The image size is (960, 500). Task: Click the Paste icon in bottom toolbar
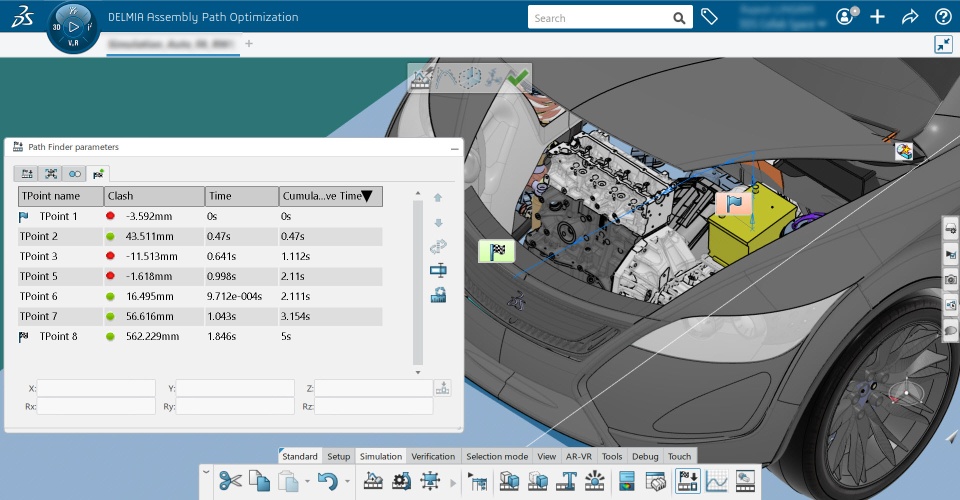[288, 481]
